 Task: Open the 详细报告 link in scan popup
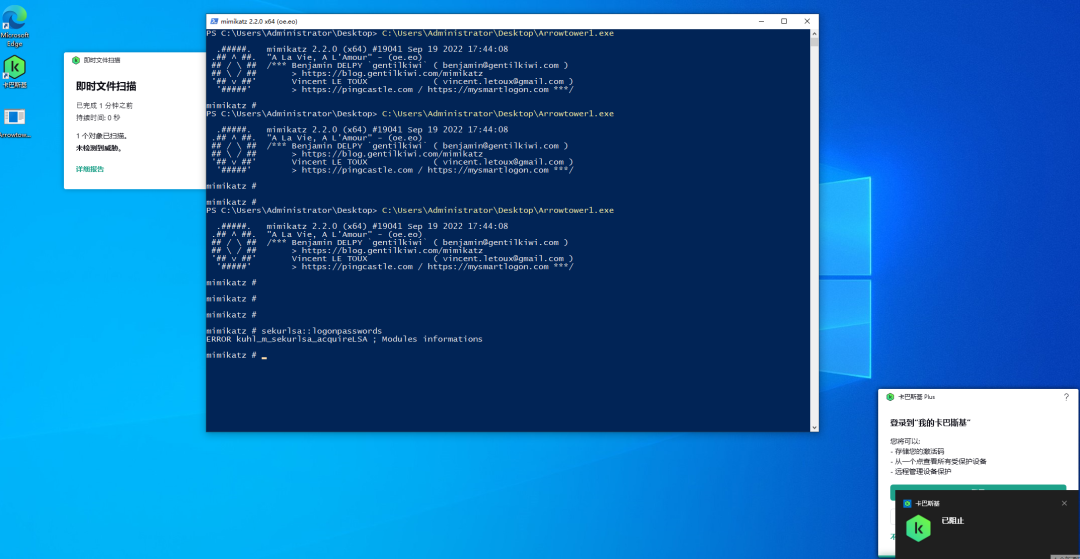pyautogui.click(x=90, y=169)
